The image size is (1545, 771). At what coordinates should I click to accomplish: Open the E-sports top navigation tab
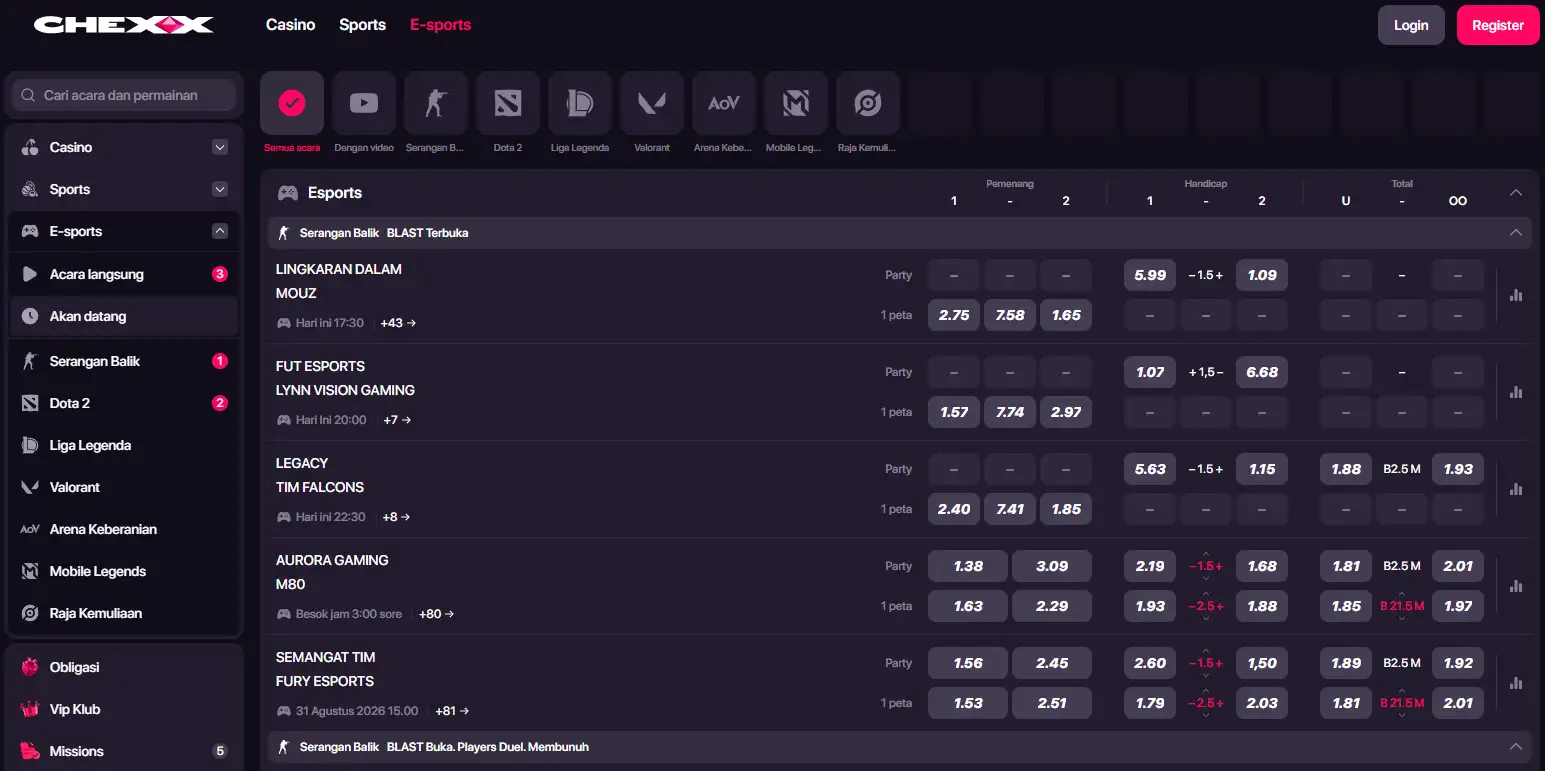[440, 25]
